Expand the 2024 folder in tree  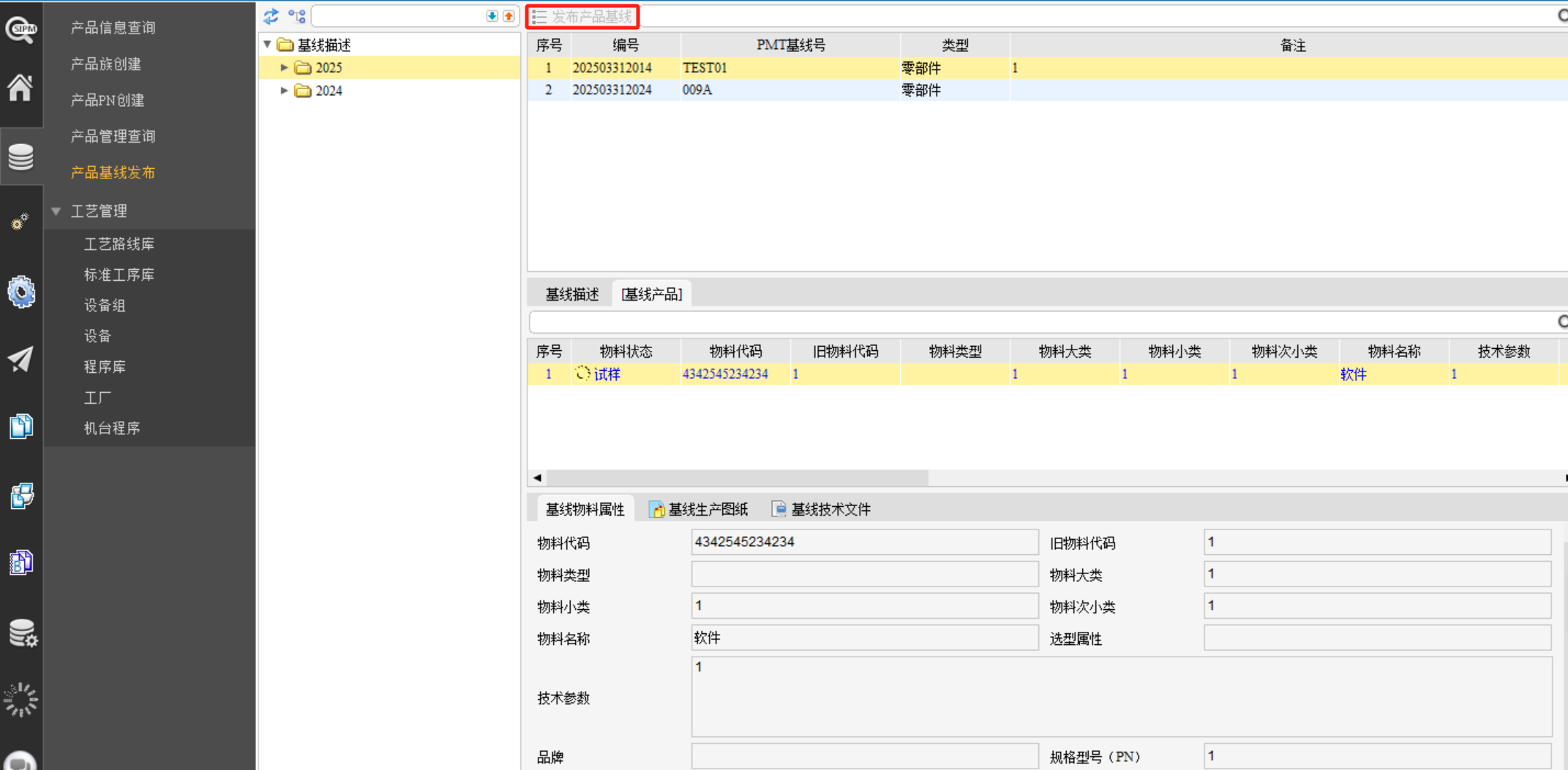point(285,91)
